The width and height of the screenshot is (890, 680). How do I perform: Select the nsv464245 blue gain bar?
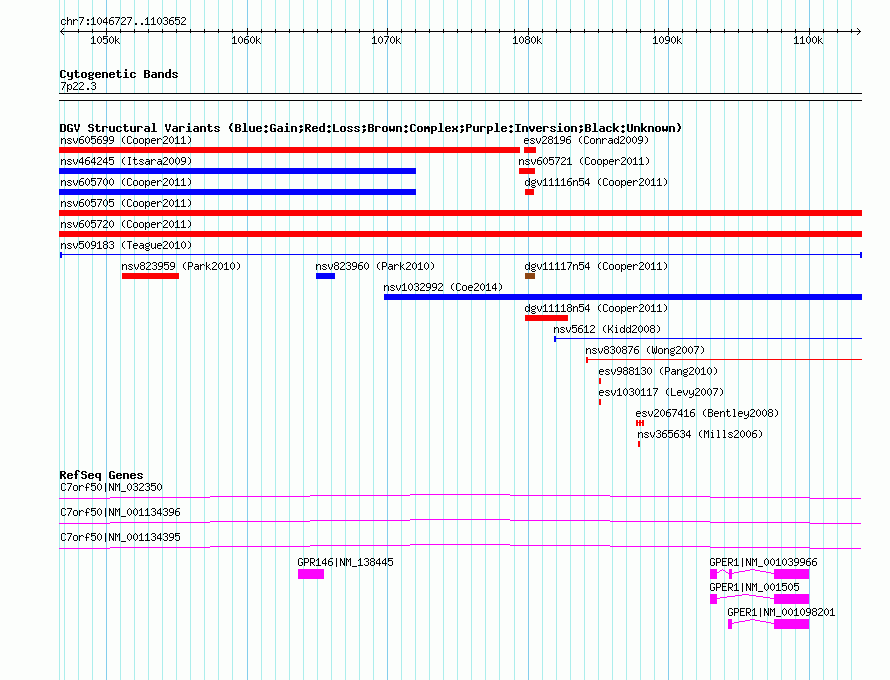(x=237, y=171)
